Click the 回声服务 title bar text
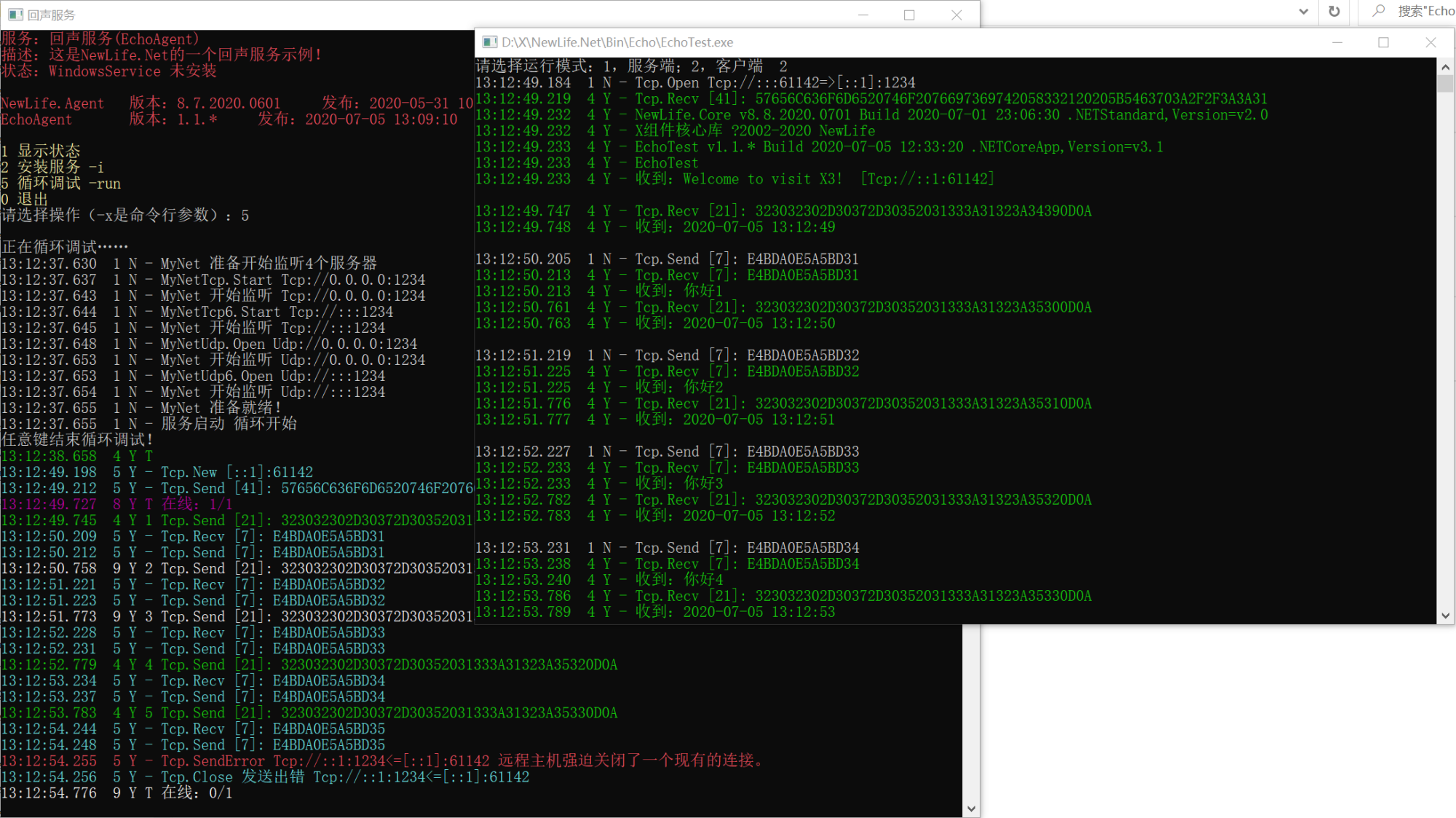 [x=51, y=15]
